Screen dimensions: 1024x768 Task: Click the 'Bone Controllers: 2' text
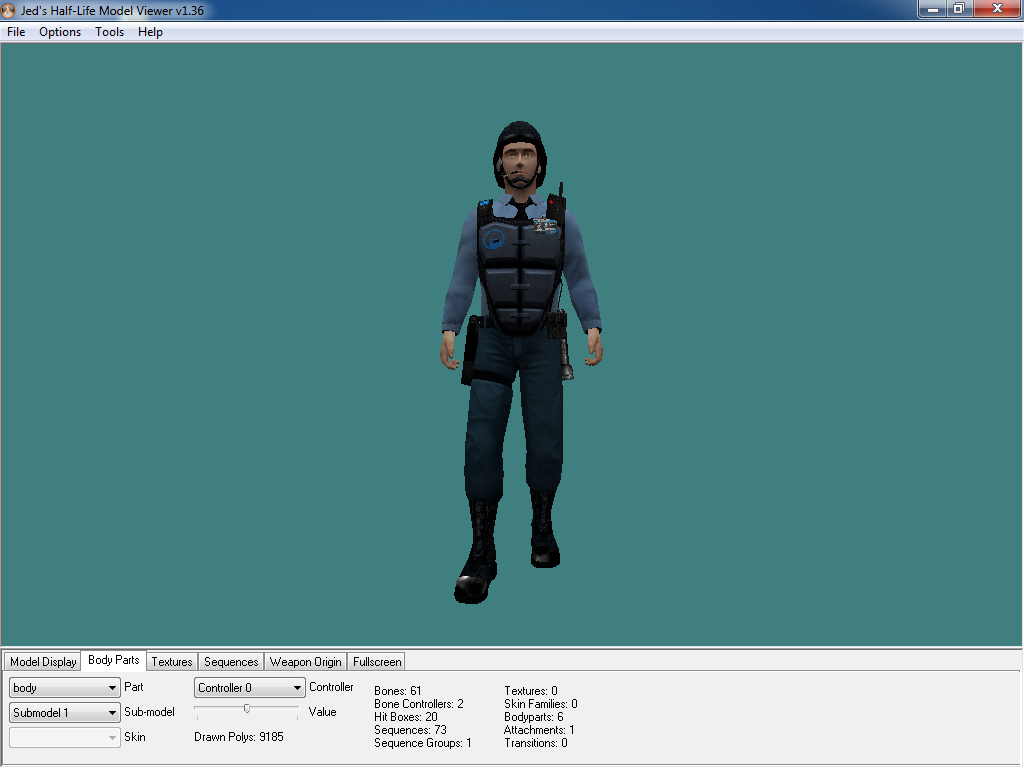(419, 704)
